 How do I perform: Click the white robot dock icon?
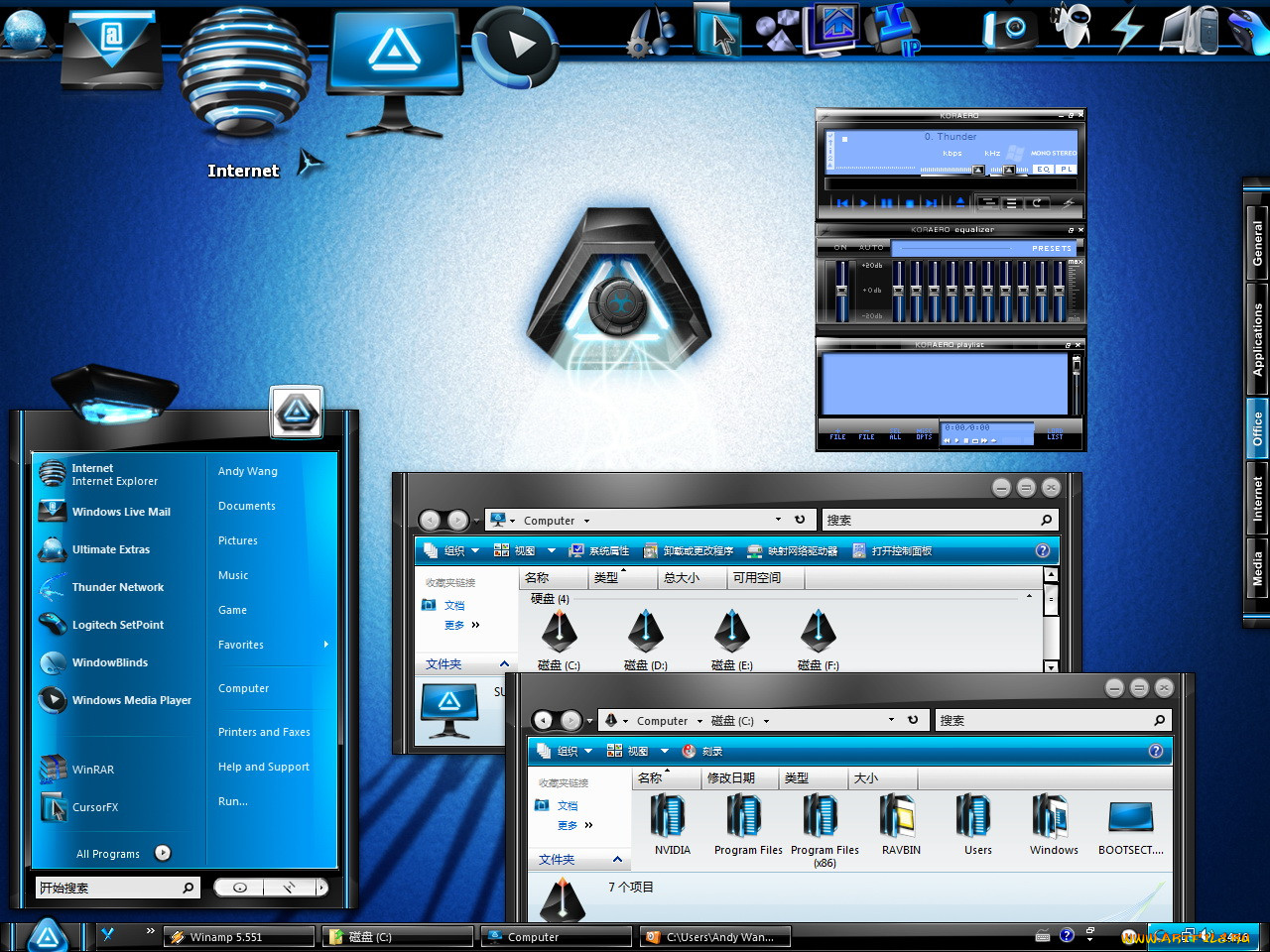(1074, 25)
